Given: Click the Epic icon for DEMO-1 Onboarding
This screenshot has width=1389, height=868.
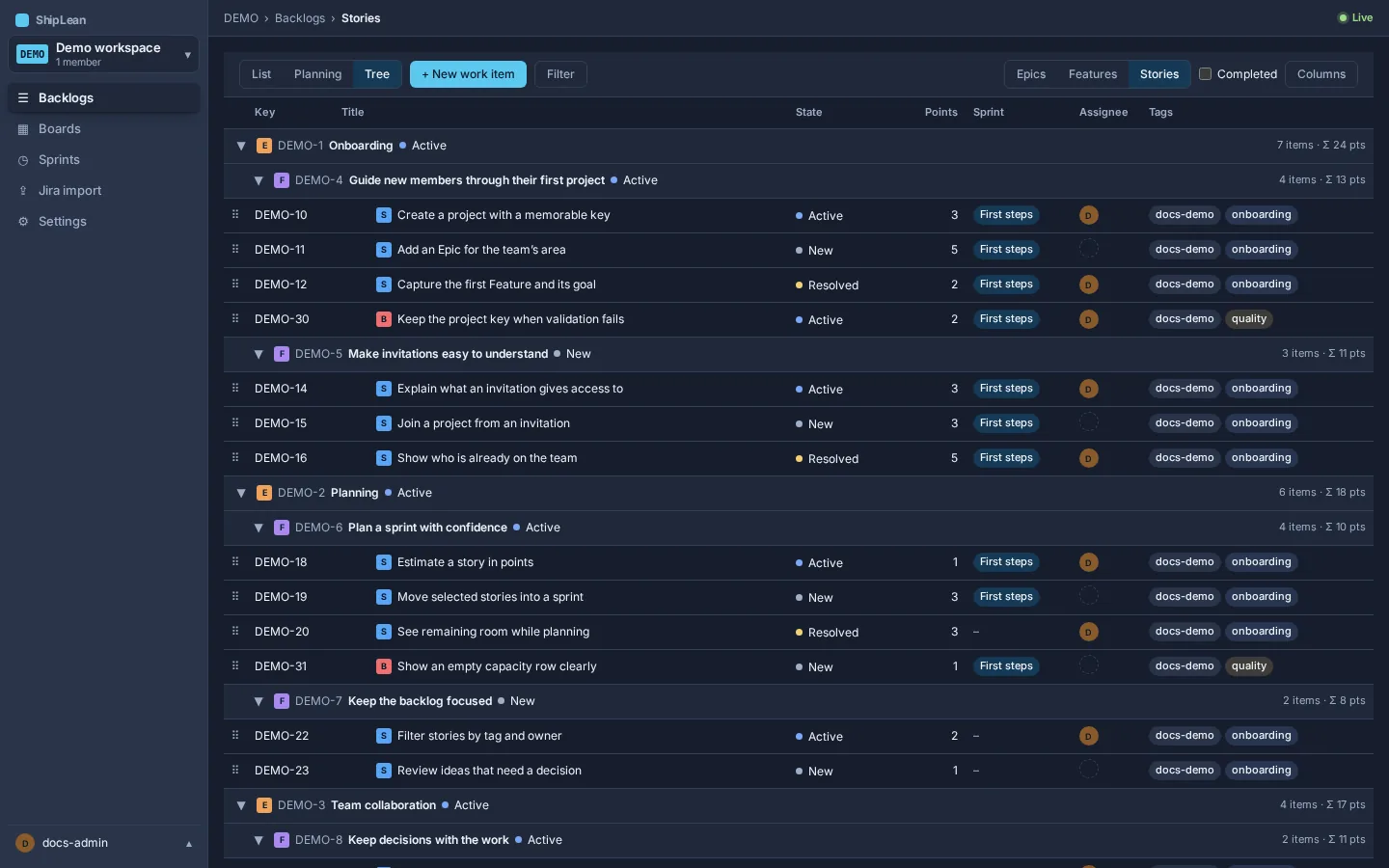Looking at the screenshot, I should tap(264, 146).
